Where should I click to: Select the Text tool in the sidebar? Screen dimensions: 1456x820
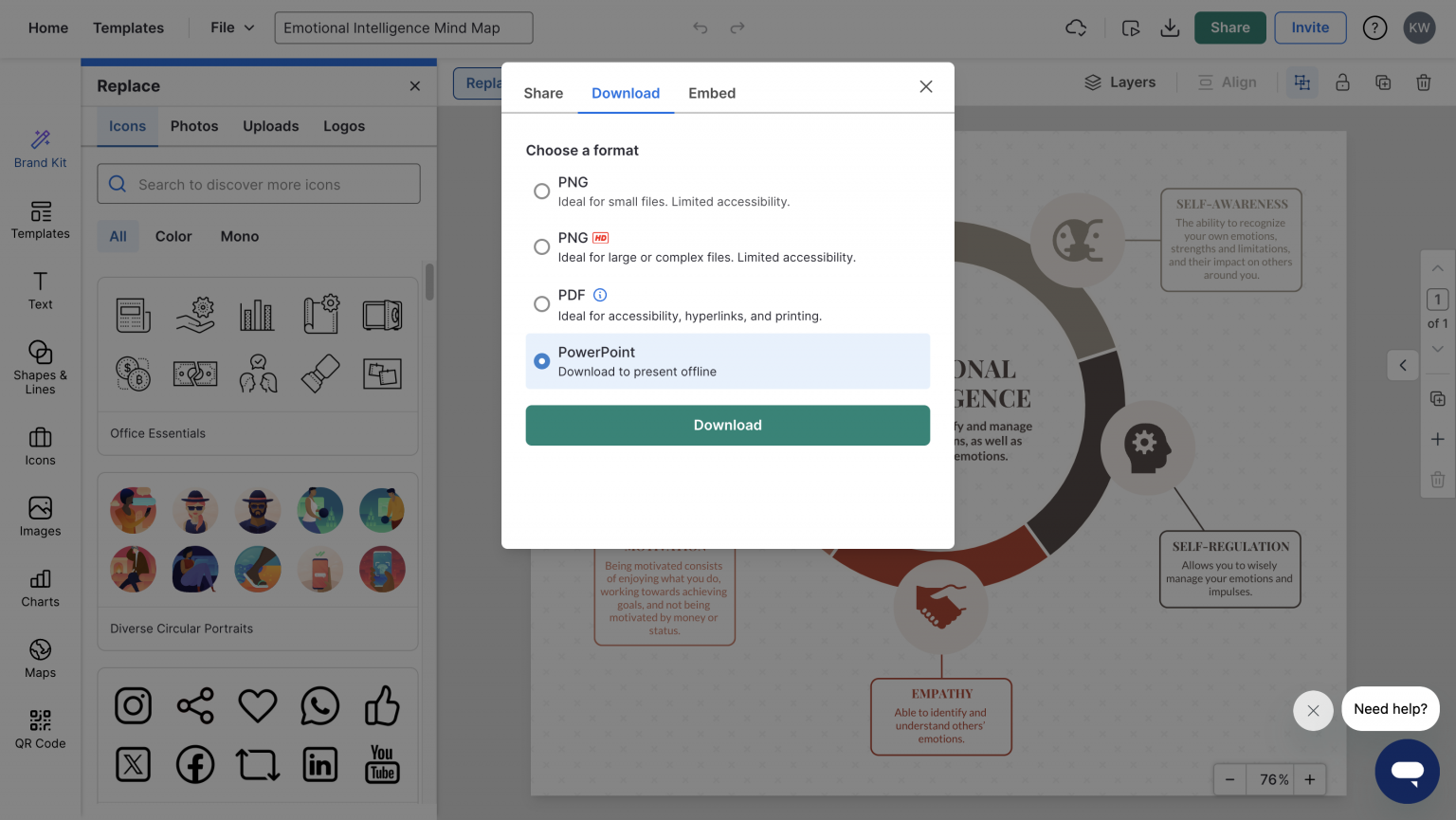(x=40, y=289)
